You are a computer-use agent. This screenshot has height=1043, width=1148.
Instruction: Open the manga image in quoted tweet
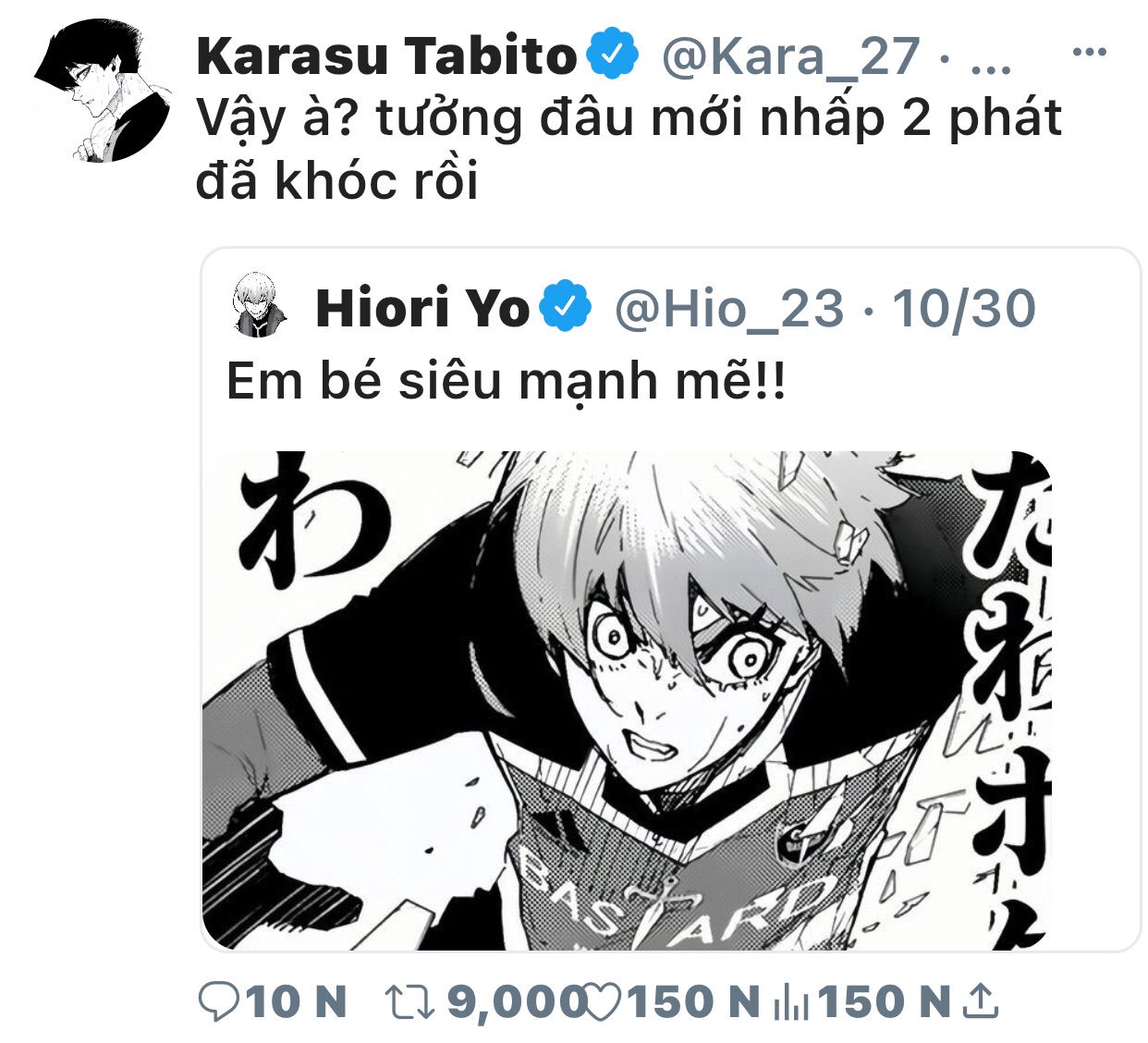(627, 700)
